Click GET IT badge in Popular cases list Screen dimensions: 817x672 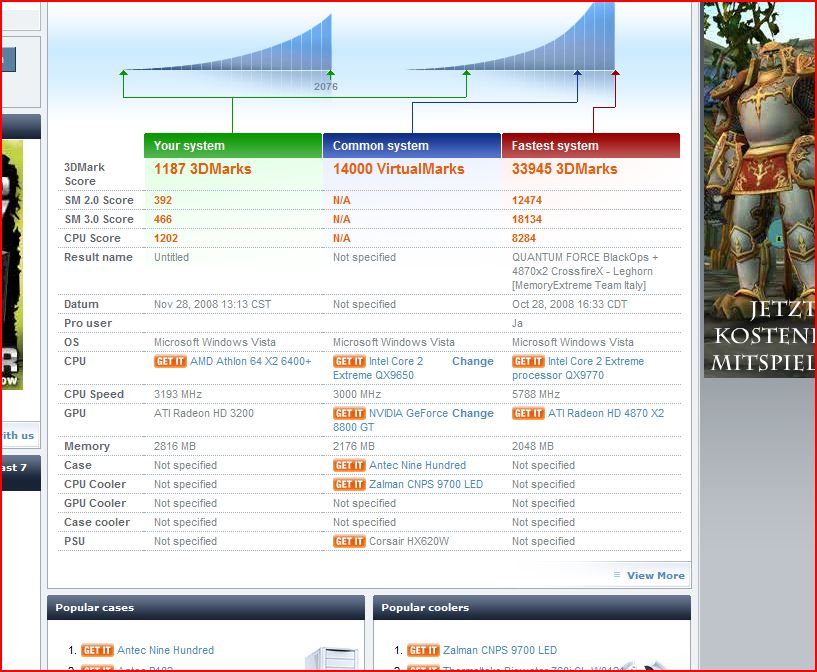click(97, 651)
